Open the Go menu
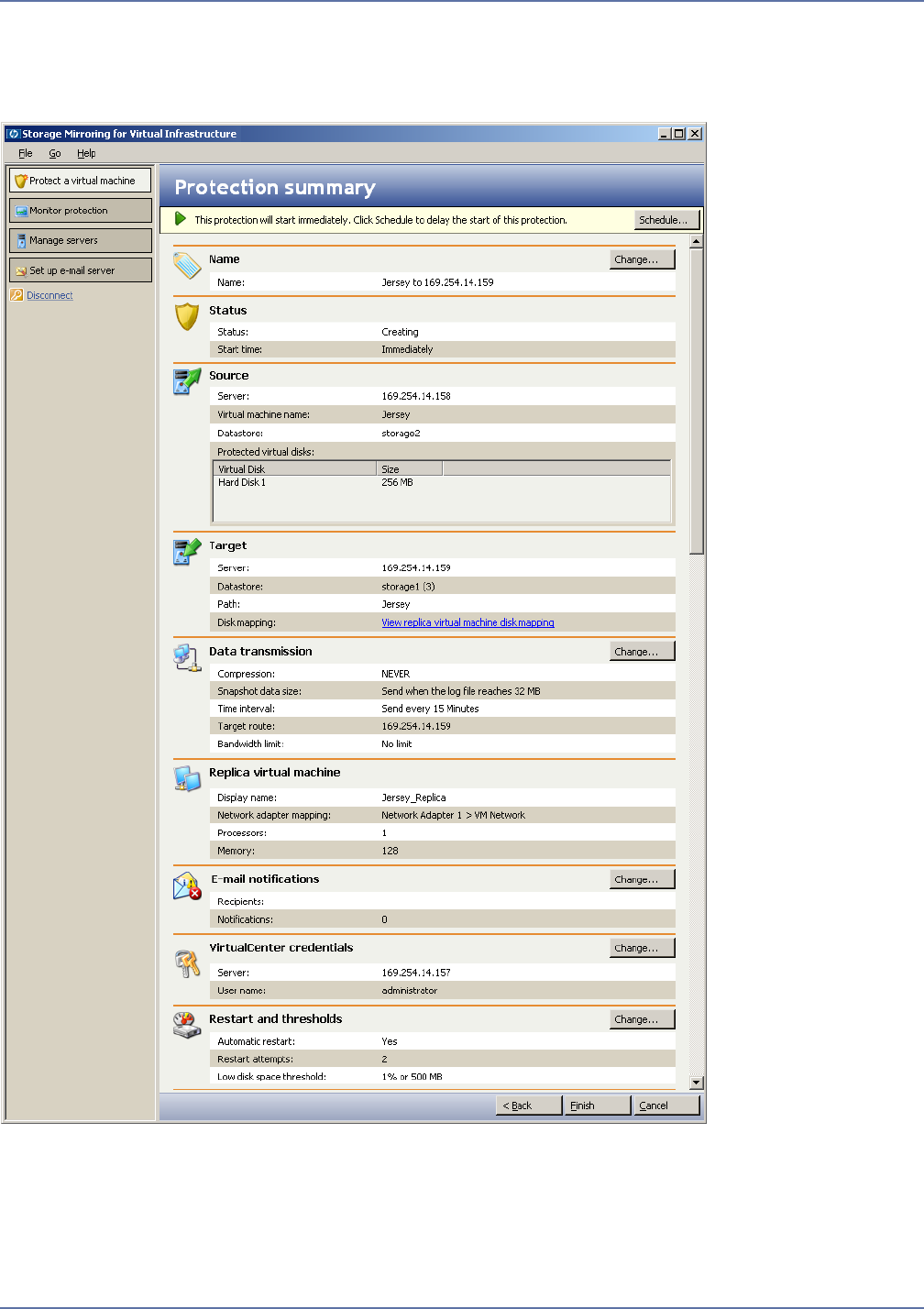The image size is (924, 1309). pyautogui.click(x=55, y=154)
